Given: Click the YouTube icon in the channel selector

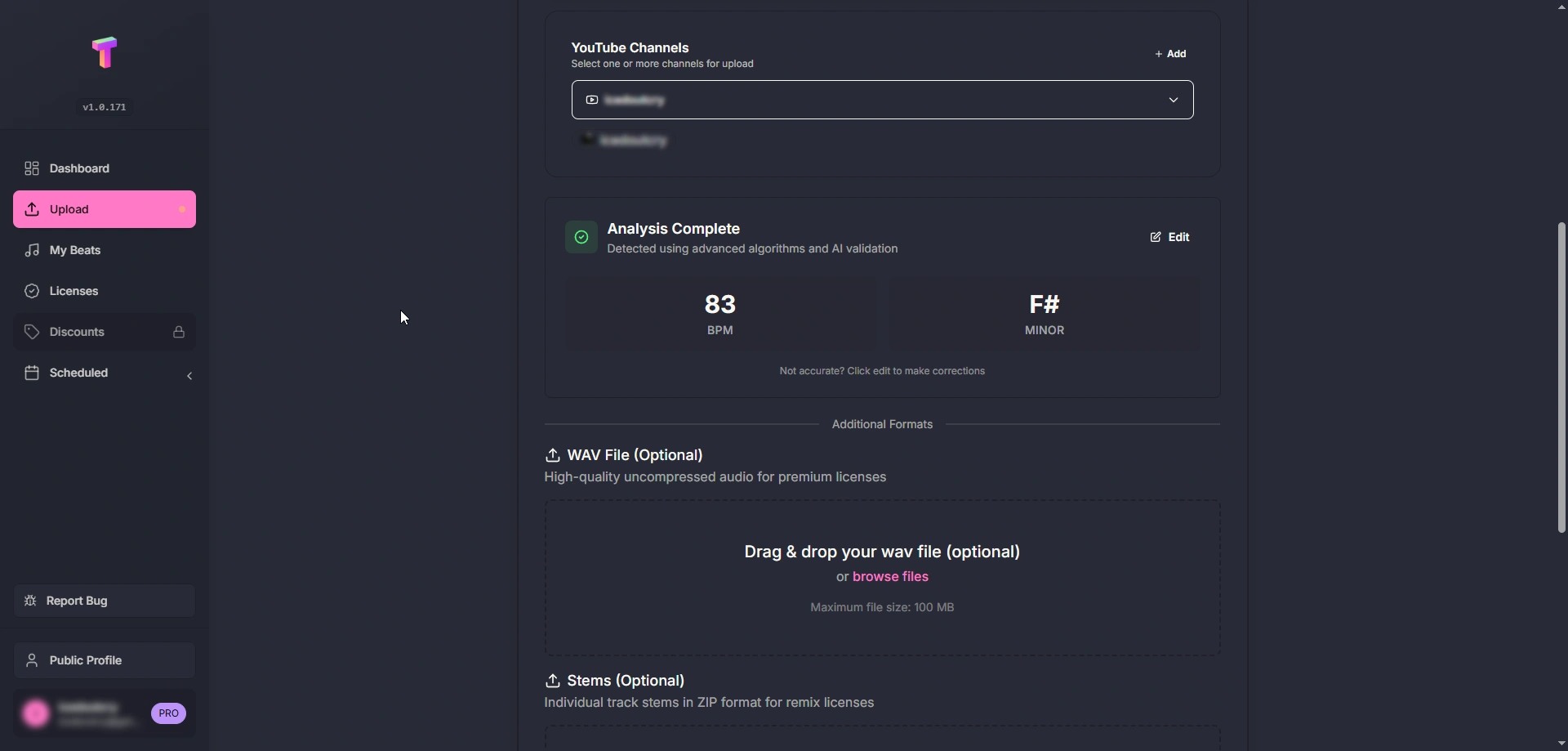Looking at the screenshot, I should pyautogui.click(x=592, y=100).
